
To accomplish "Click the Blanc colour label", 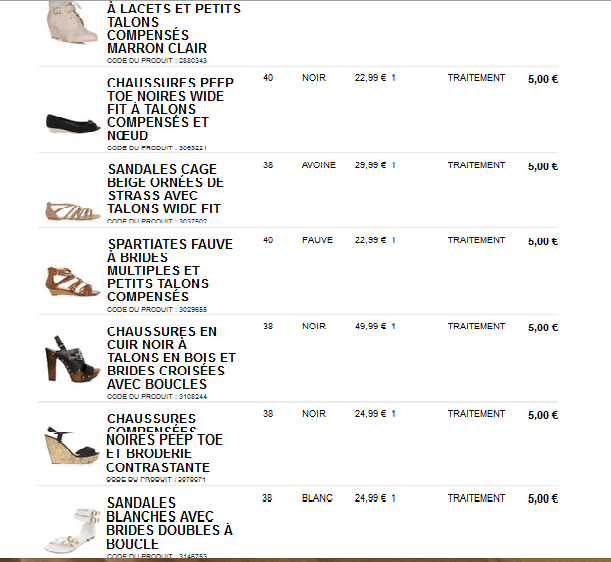I will click(x=316, y=498).
